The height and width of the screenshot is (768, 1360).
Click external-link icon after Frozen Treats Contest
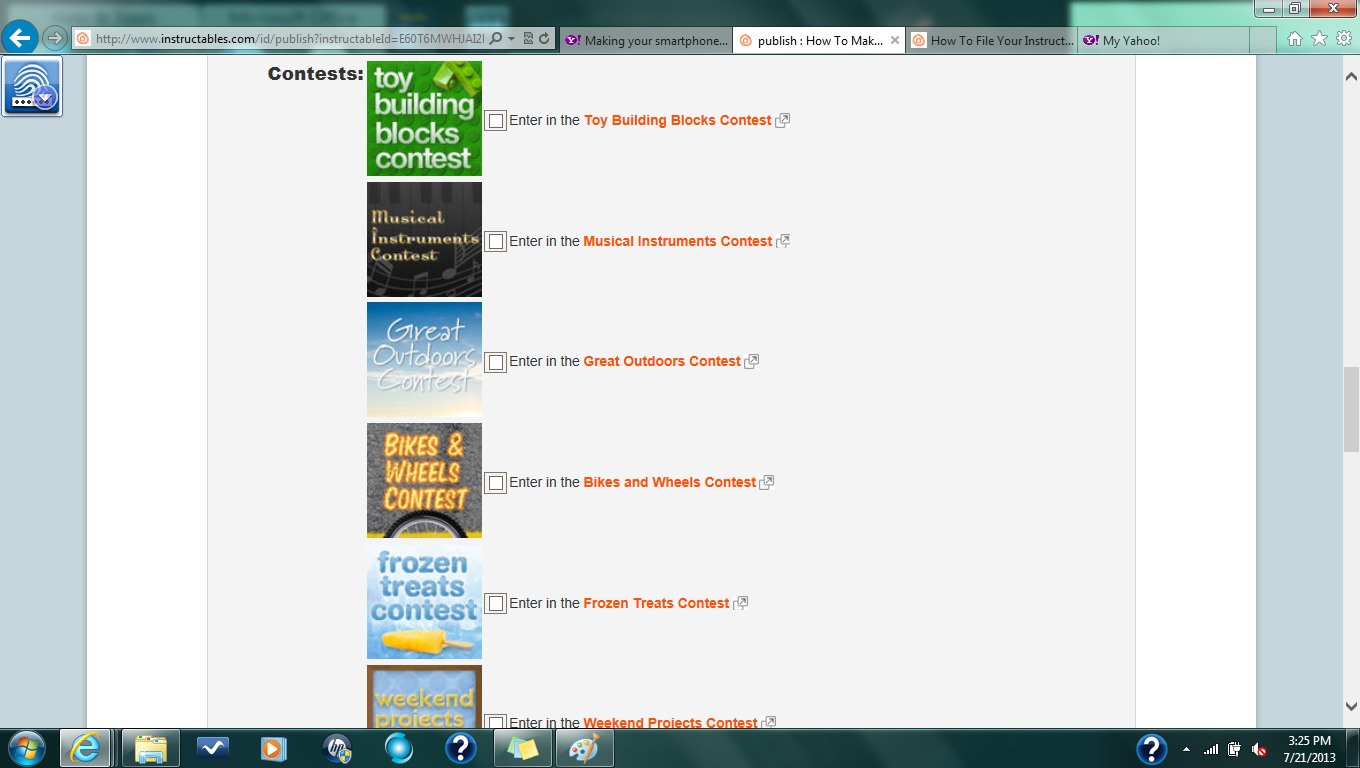tap(741, 603)
